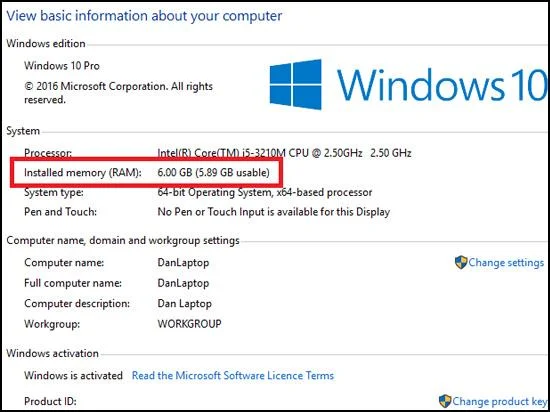Screen dimensions: 550x412
Task: Click the Dan Laptop computer description value
Action: (x=185, y=303)
